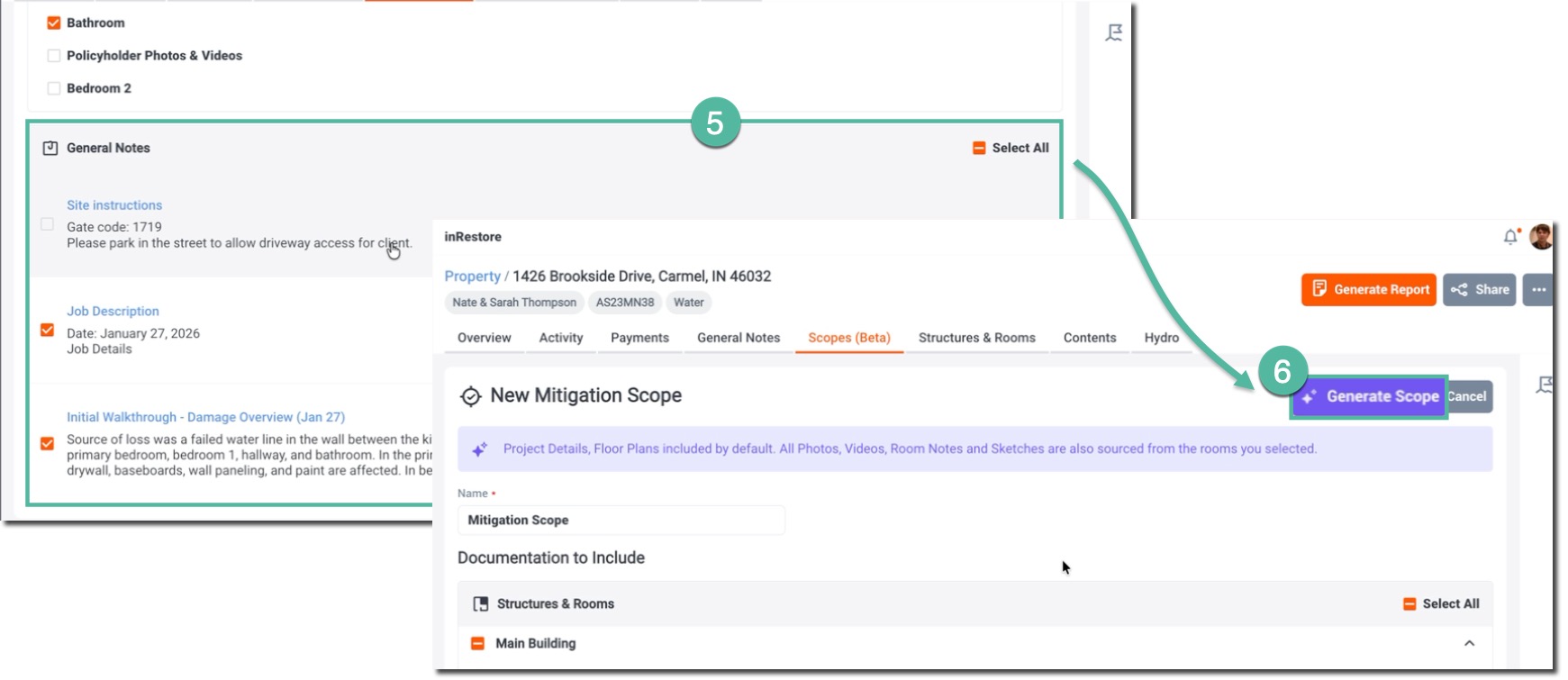
Task: Open the General Notes tab
Action: coord(738,338)
